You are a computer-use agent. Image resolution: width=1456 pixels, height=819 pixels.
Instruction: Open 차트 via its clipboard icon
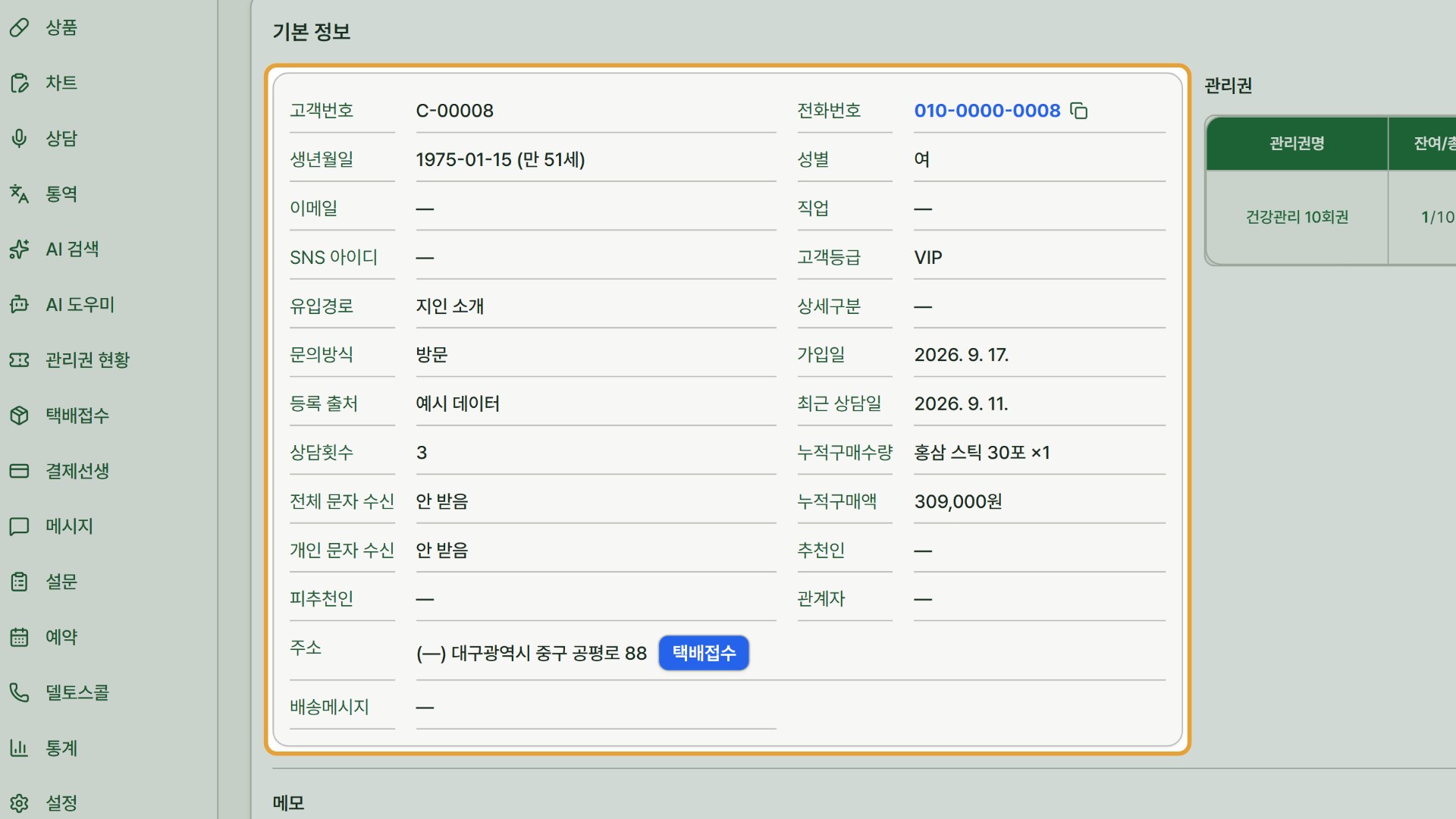[19, 83]
